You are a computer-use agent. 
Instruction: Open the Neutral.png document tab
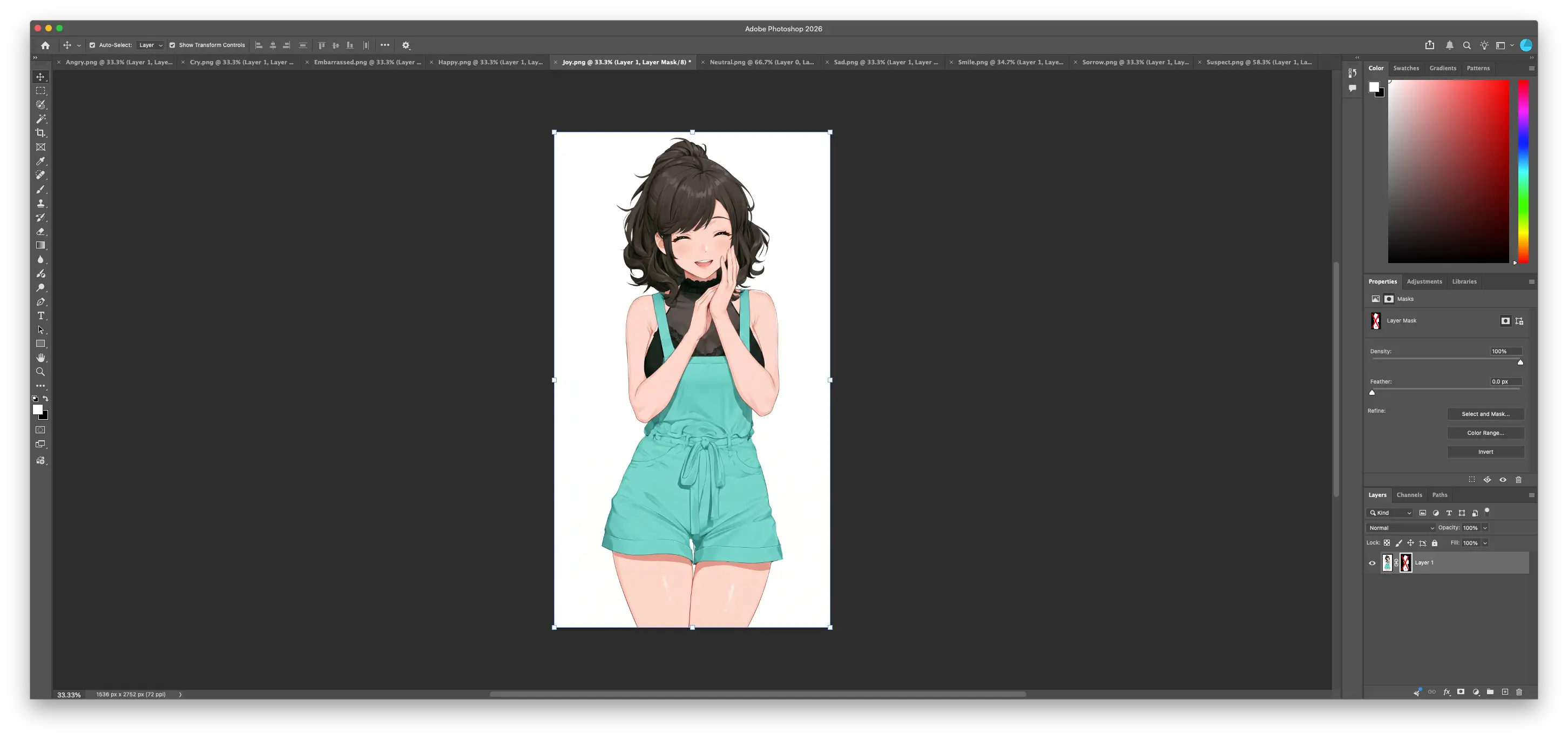pyautogui.click(x=761, y=62)
